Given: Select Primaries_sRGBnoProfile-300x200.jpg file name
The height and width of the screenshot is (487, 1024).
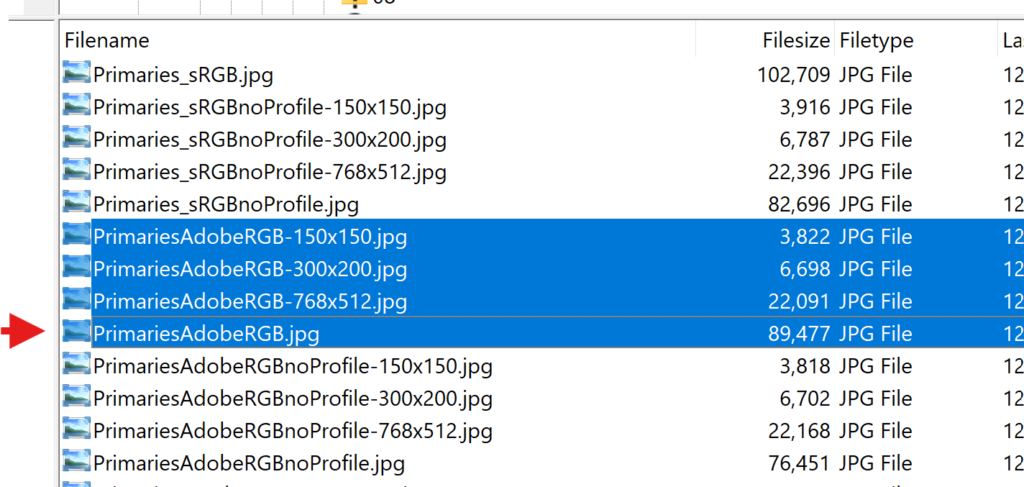Looking at the screenshot, I should (270, 140).
